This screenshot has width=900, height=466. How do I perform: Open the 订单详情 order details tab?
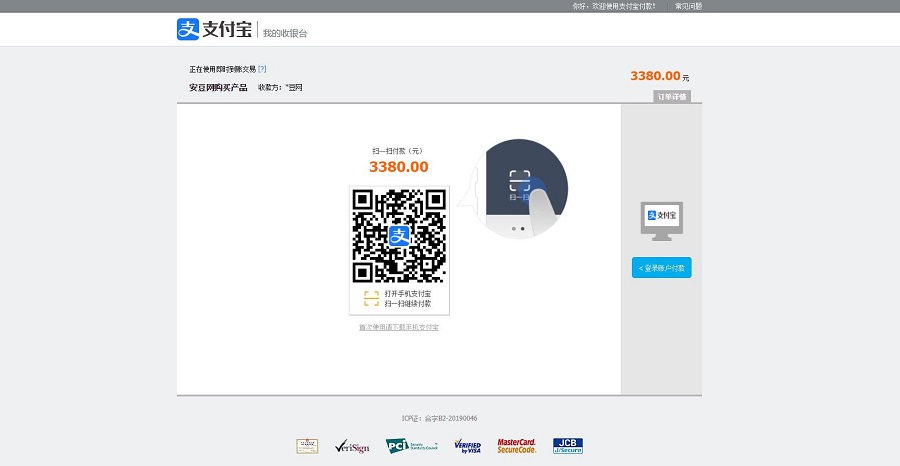point(672,97)
